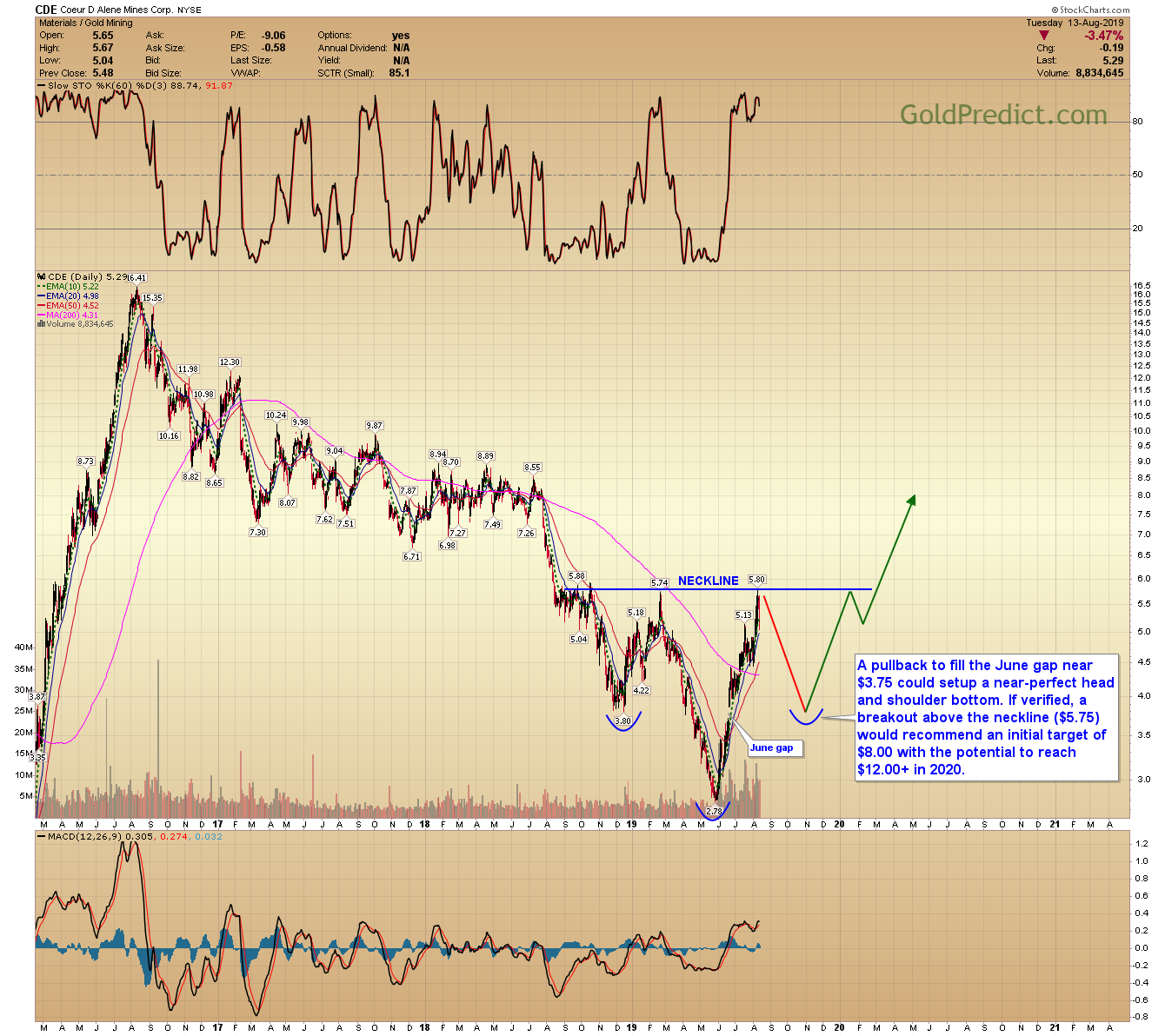The height and width of the screenshot is (1036, 1165).
Task: Click the 5.13 price label
Action: 743,614
